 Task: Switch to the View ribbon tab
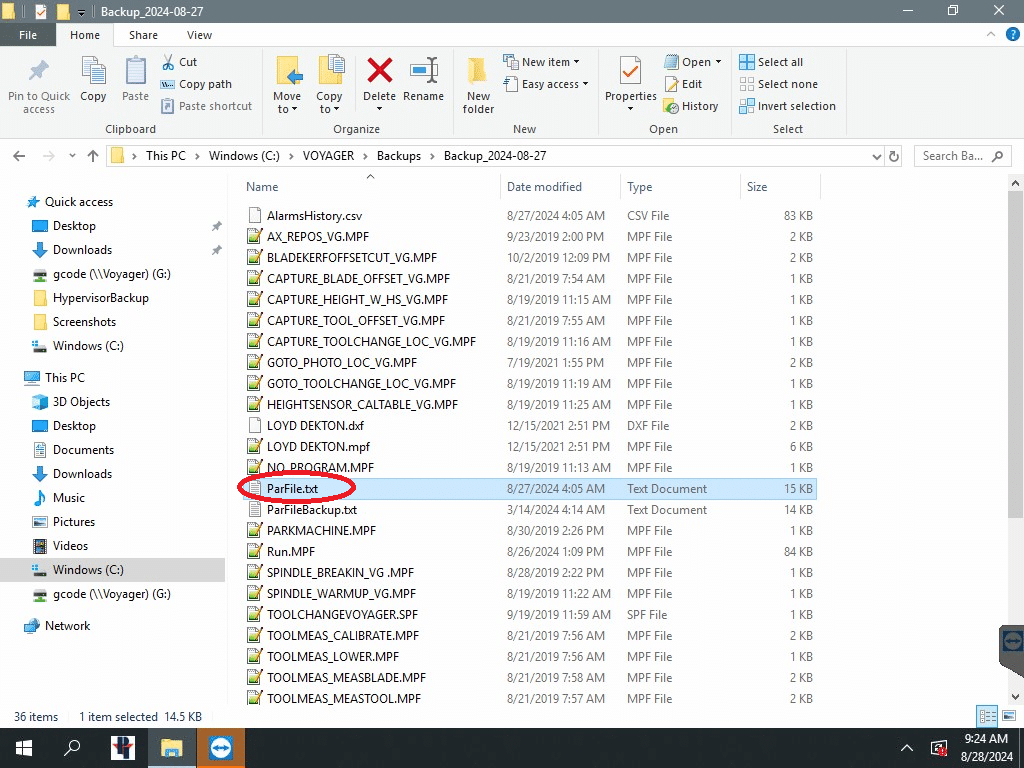click(199, 35)
